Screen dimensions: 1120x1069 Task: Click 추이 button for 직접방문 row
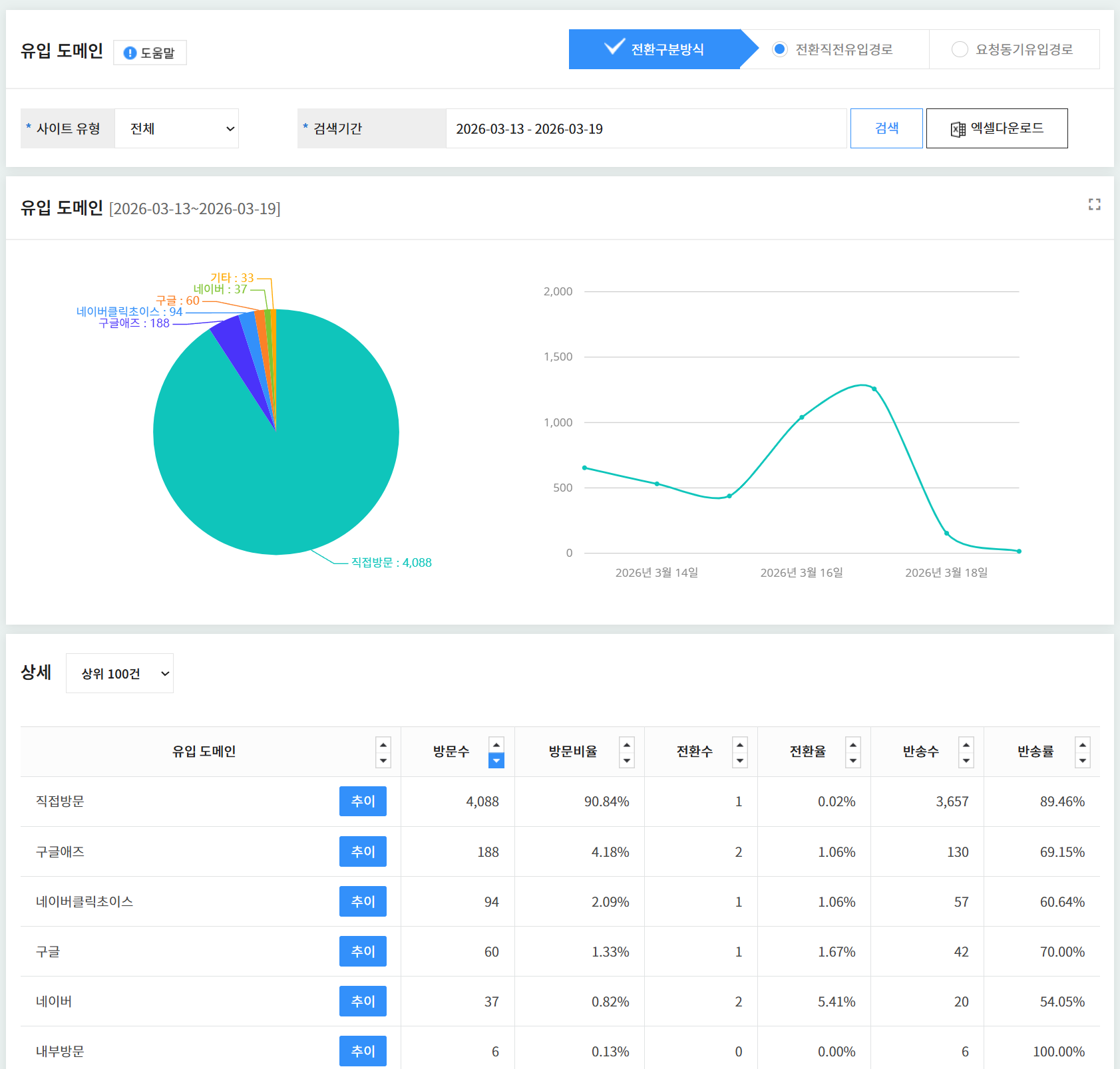pos(363,801)
